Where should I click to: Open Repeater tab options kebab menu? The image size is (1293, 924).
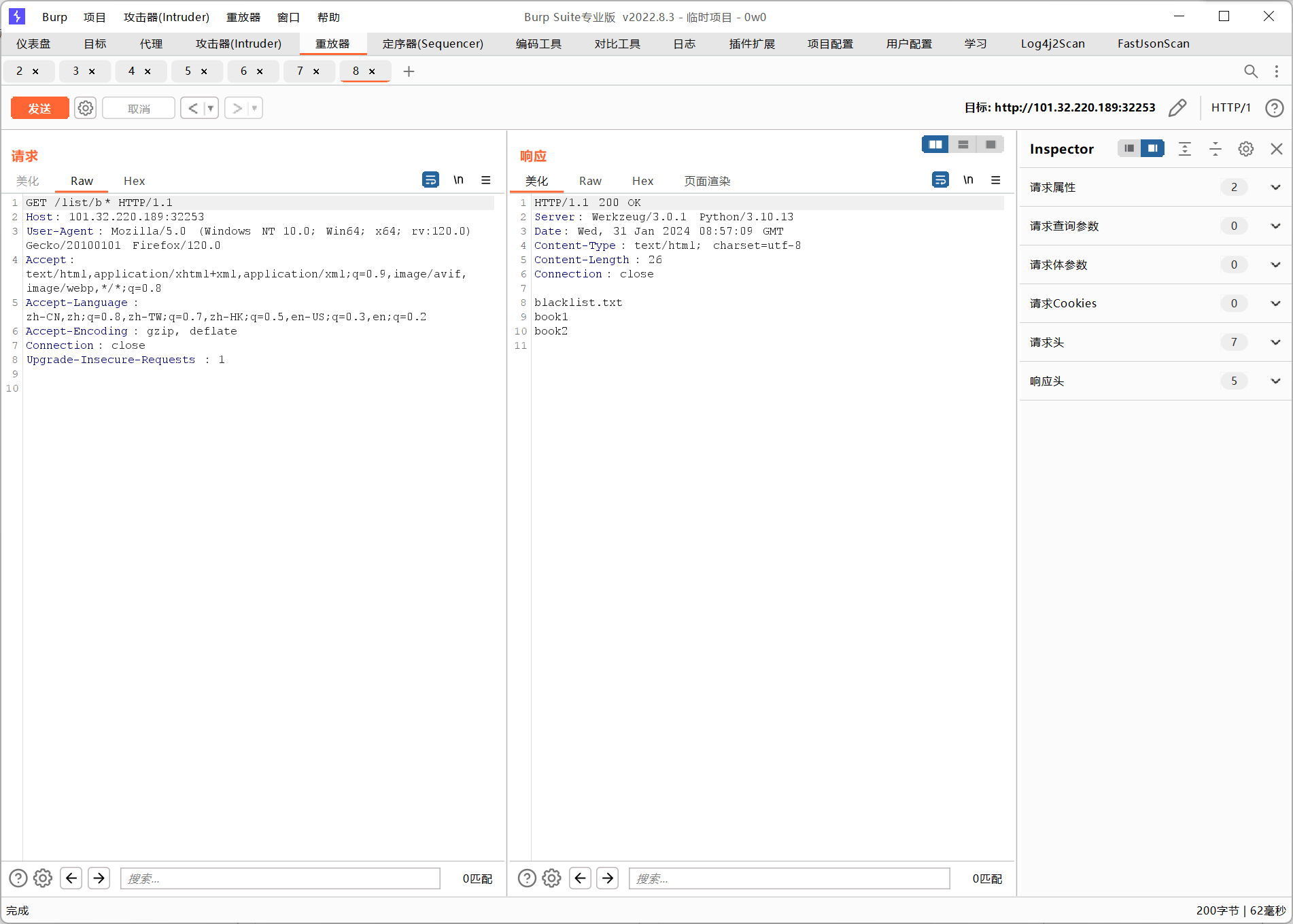click(x=1277, y=71)
